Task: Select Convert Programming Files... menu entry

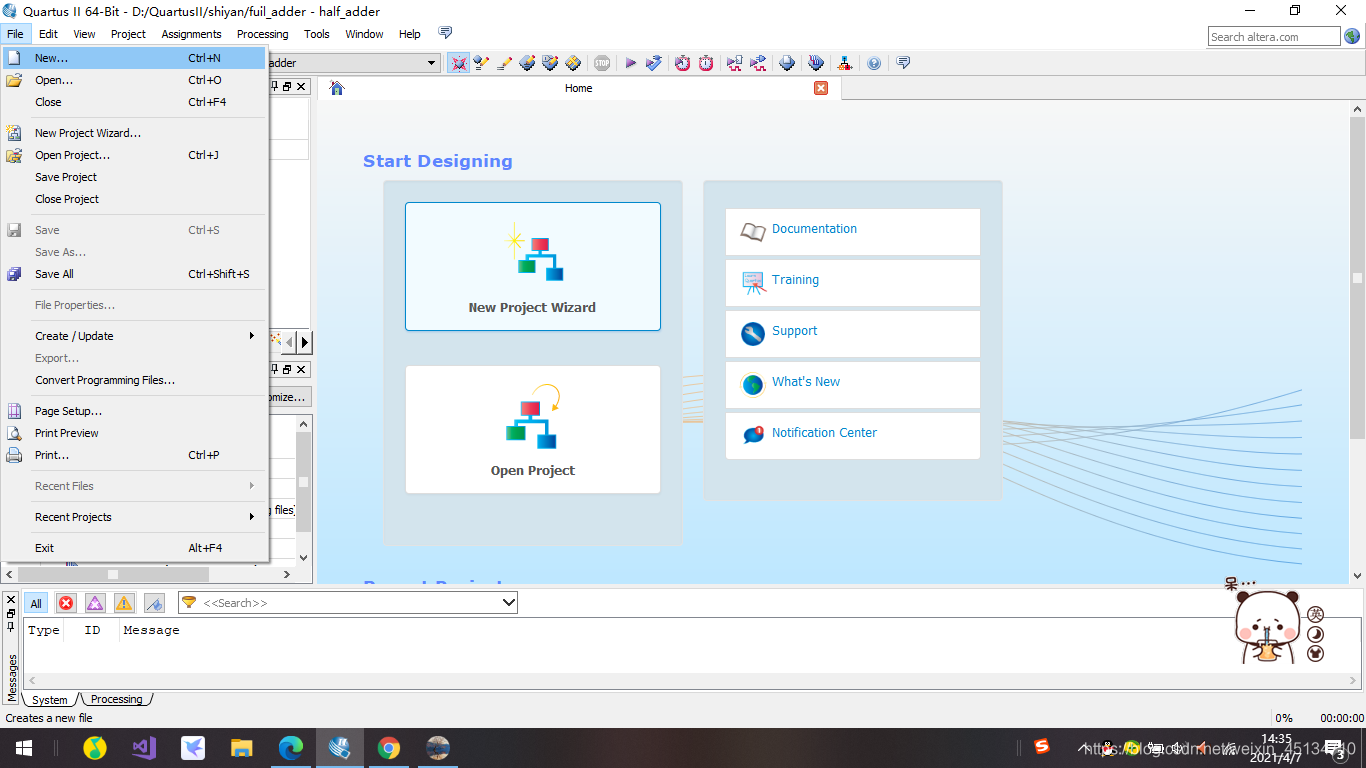Action: (x=135, y=380)
